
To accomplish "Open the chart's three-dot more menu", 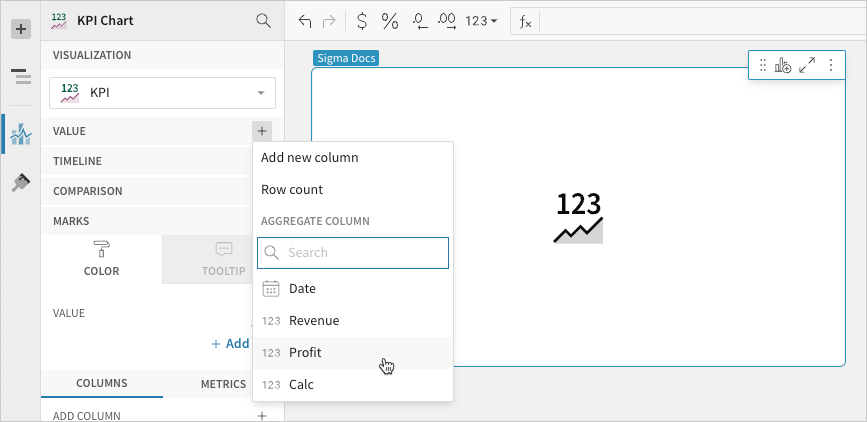I will (831, 65).
